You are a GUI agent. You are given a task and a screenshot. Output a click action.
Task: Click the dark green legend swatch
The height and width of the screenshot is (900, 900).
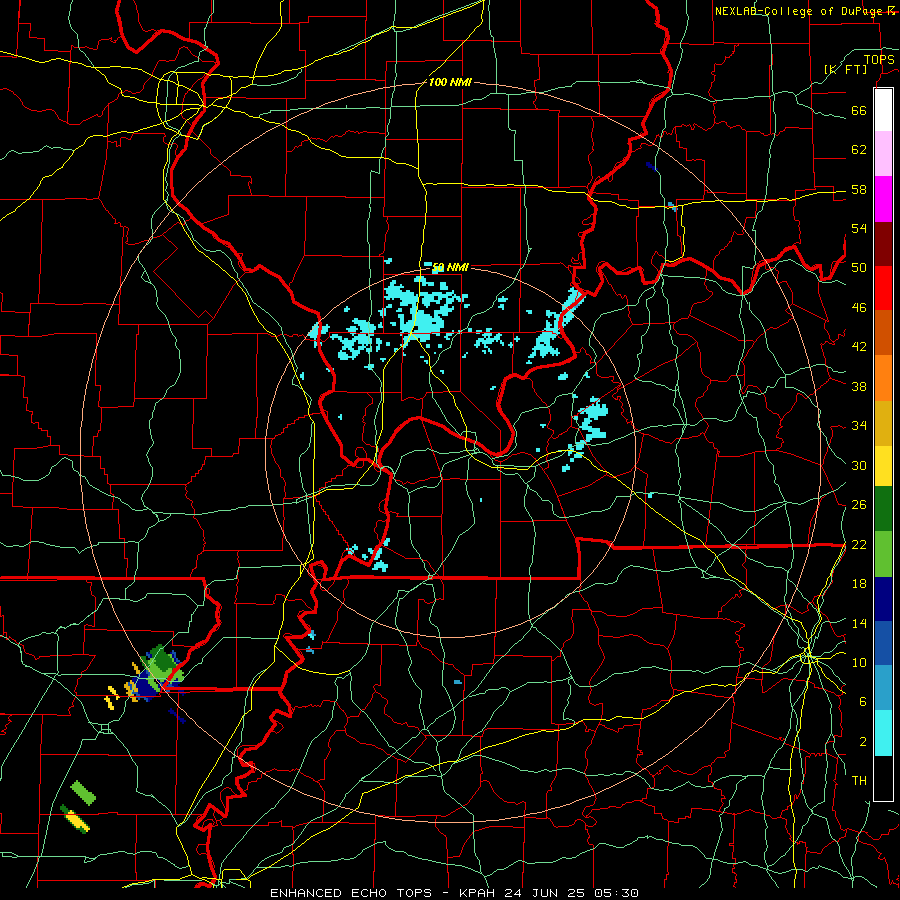tap(883, 509)
